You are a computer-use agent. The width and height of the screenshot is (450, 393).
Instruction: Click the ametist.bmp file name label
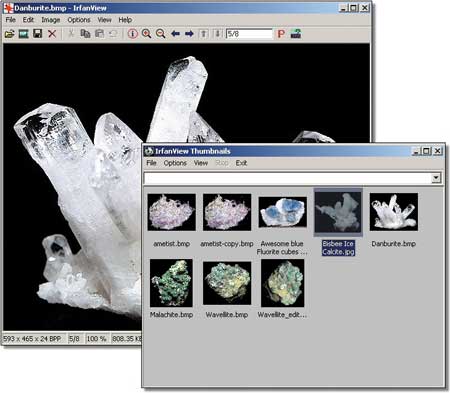[172, 244]
